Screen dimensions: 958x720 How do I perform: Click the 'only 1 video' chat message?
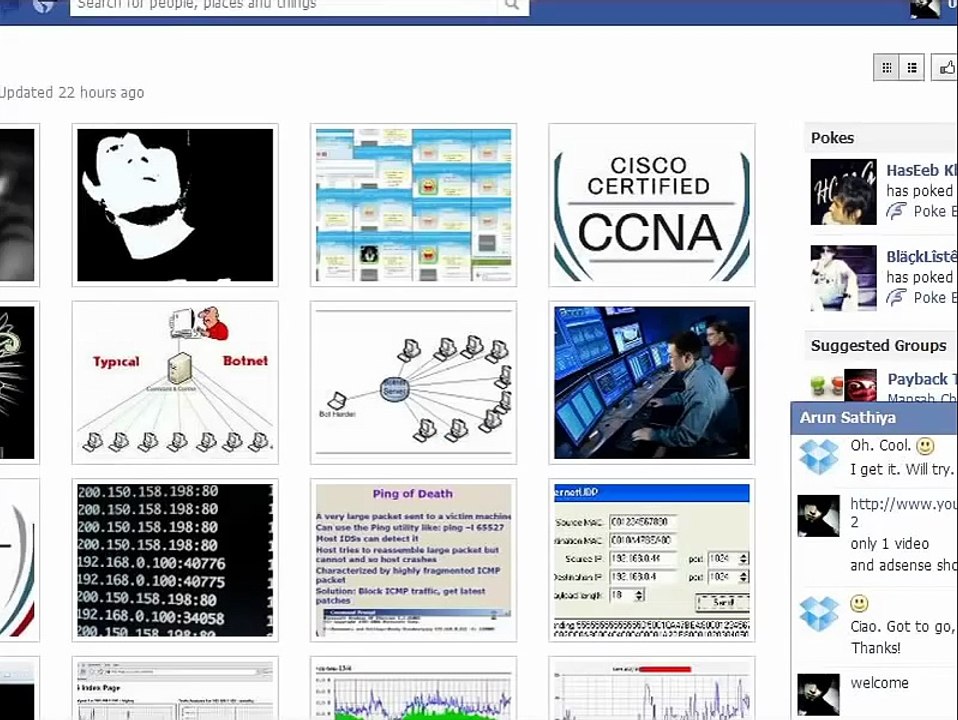tap(890, 543)
